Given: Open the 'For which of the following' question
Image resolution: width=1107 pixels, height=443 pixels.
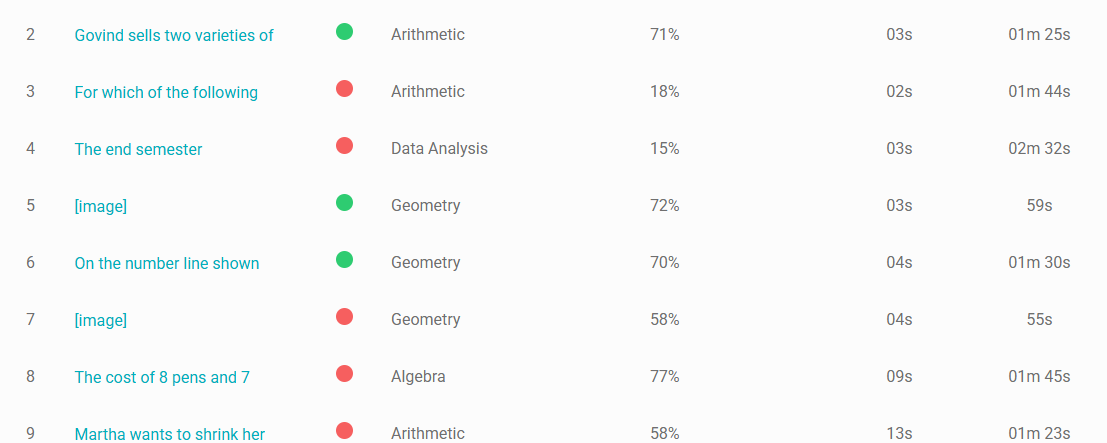Looking at the screenshot, I should [166, 93].
